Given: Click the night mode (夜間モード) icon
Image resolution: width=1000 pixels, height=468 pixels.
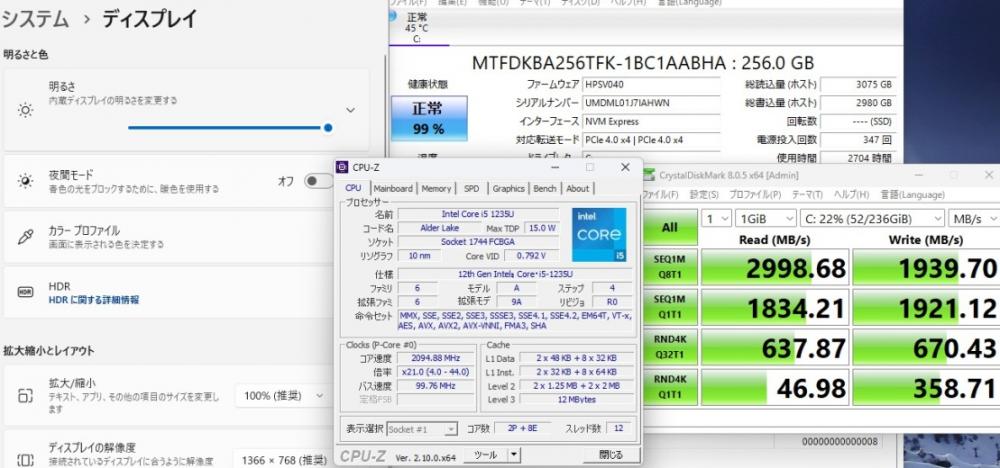Looking at the screenshot, I should click(26, 181).
